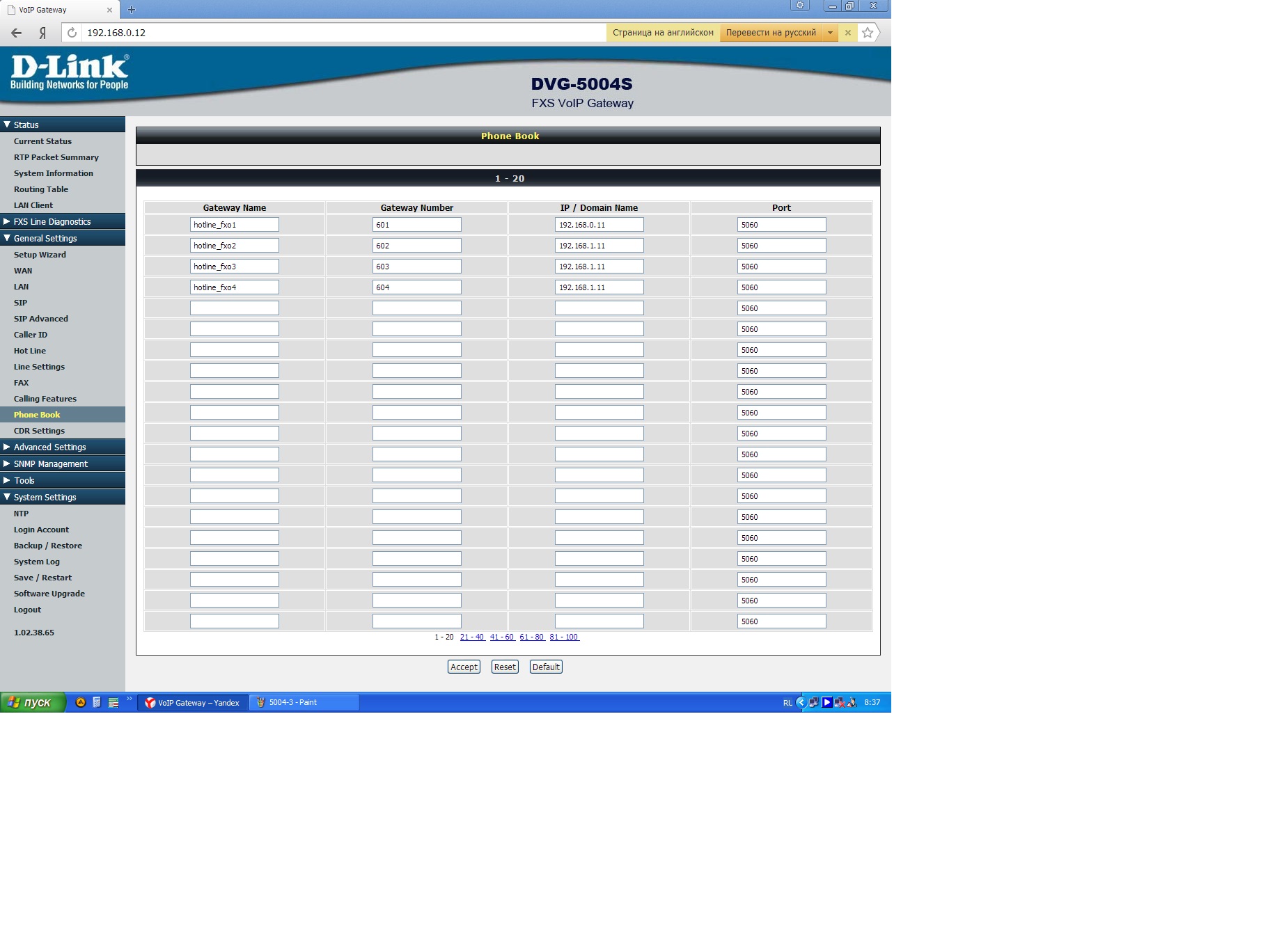Open Calling Features page
Screen dimensions: 1270x952
coord(45,399)
